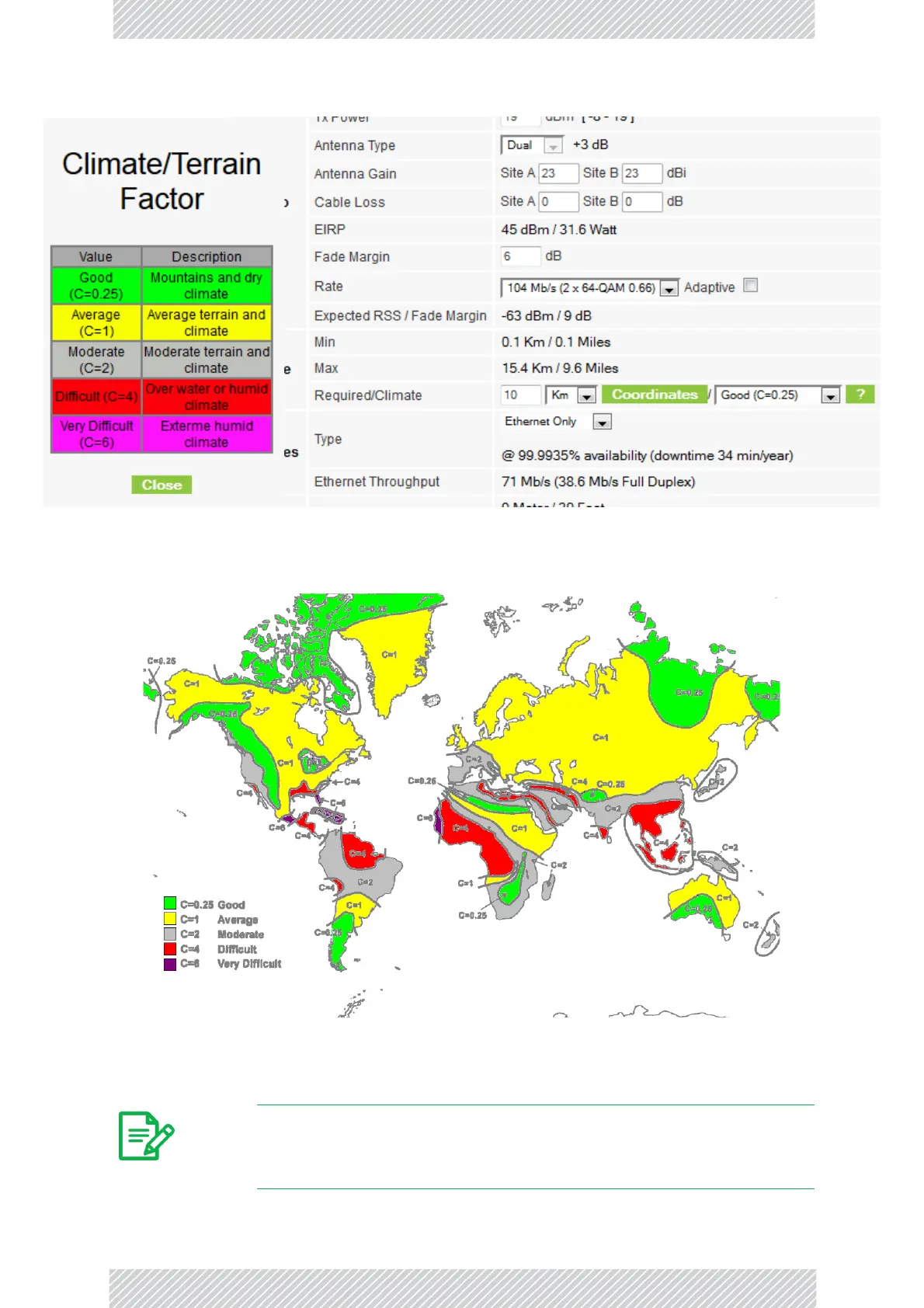Click the Required/Climate label

tap(368, 396)
